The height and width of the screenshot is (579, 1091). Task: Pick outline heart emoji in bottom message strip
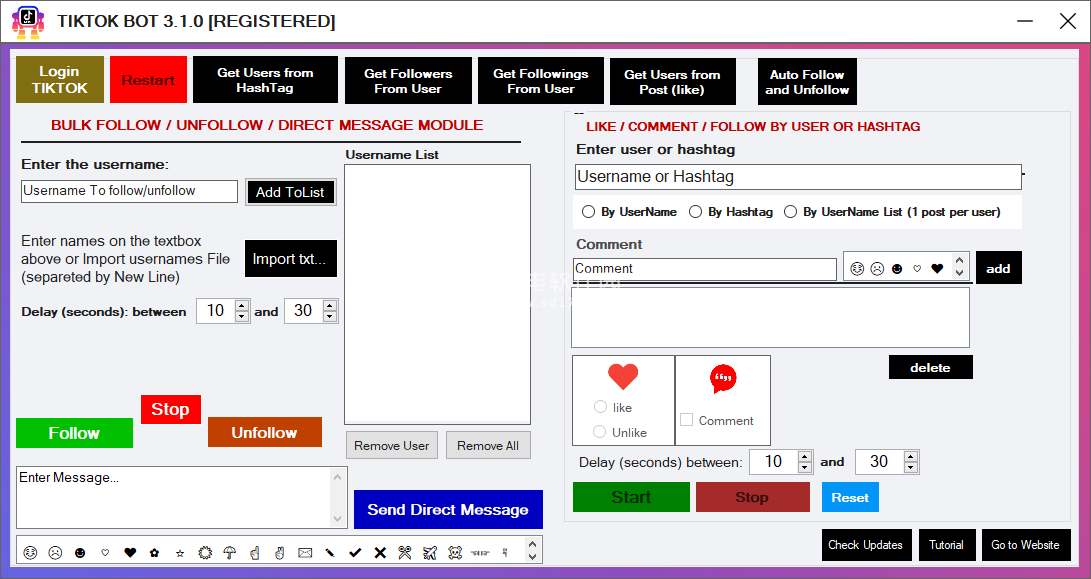coord(105,553)
